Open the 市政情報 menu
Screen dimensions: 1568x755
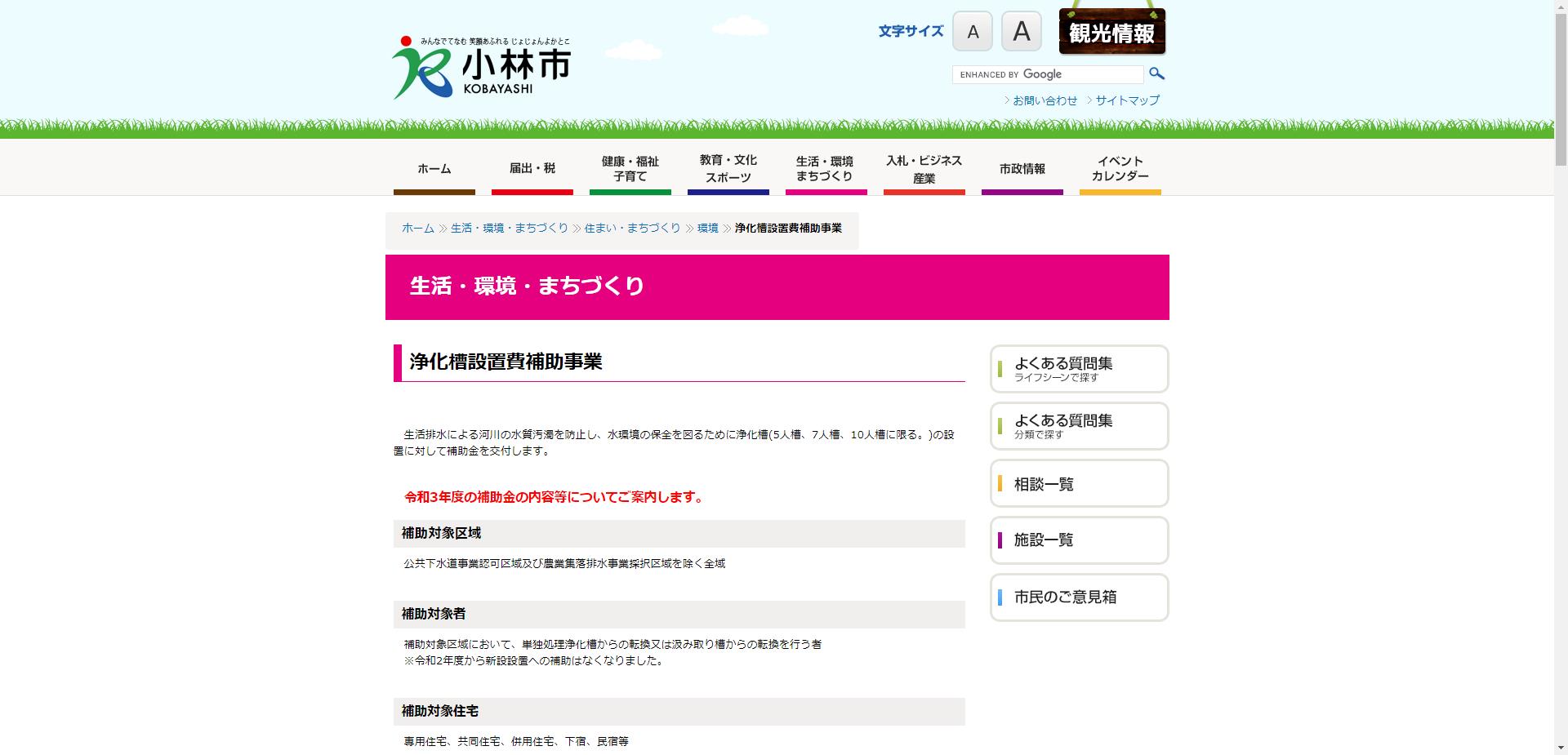pos(1022,169)
